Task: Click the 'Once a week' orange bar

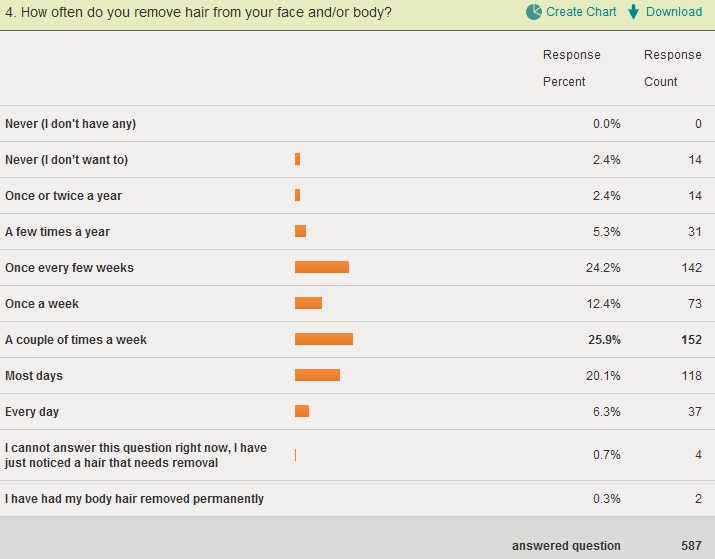Action: [308, 303]
